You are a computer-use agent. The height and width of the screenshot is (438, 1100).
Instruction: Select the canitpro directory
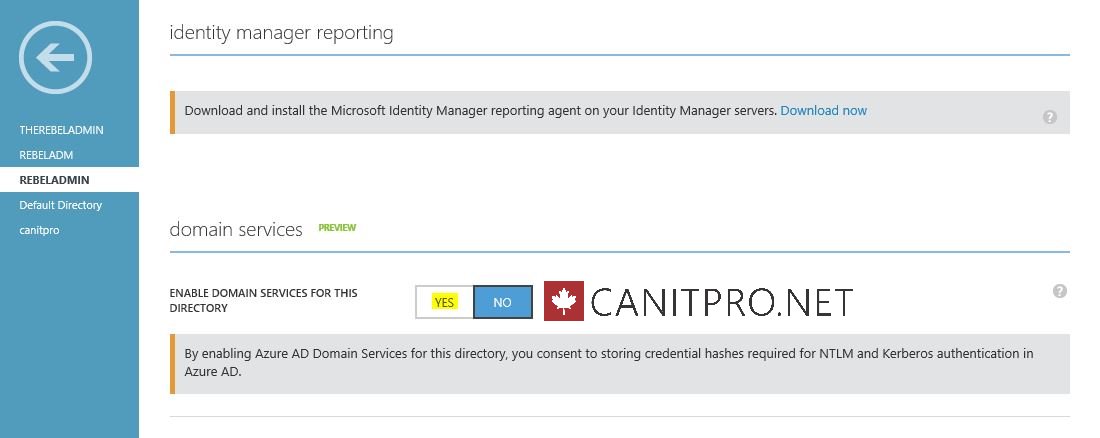(39, 230)
